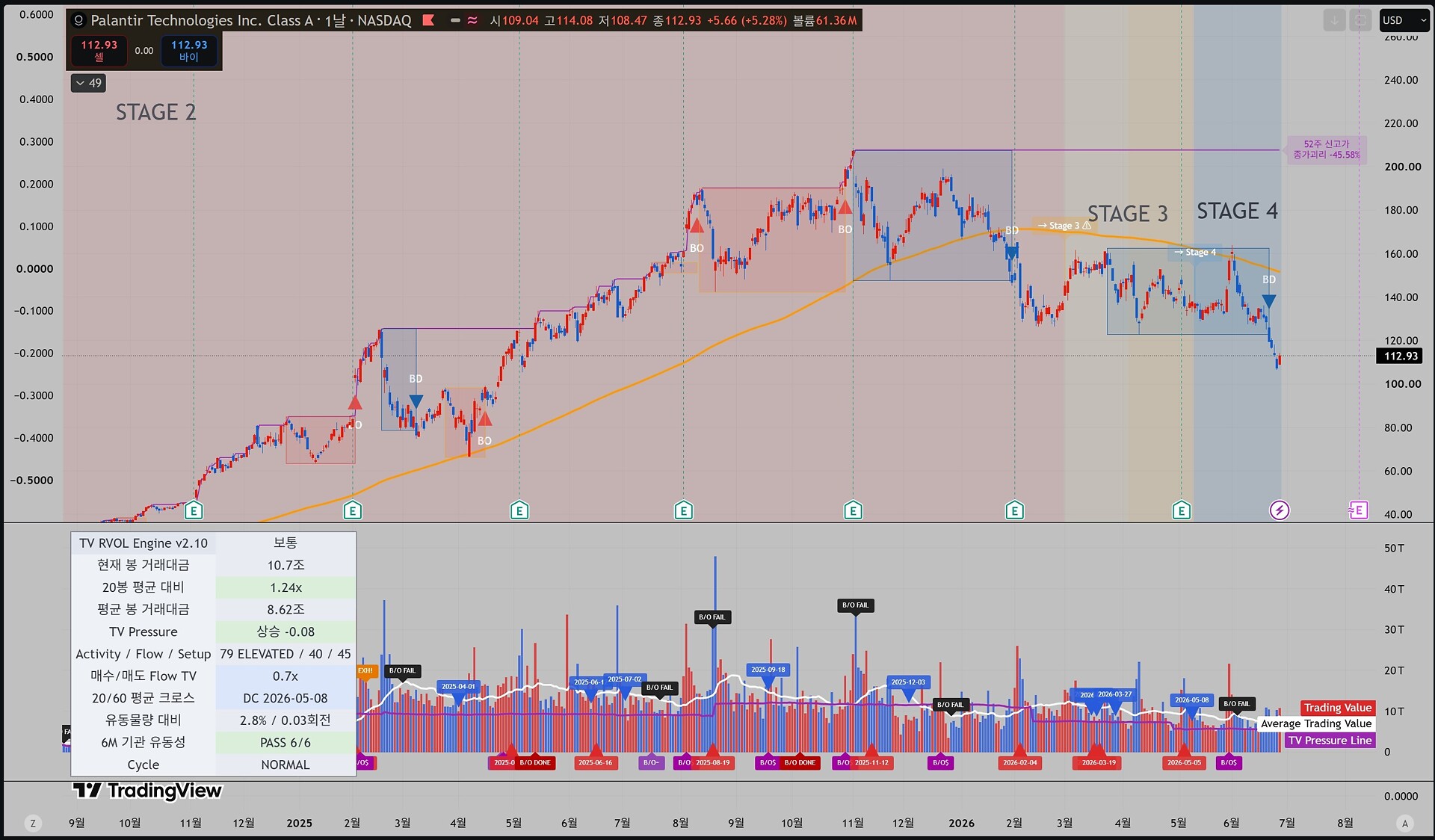Click the DC 2026-05-08 cross value
Screen dimensions: 1435x840
coord(286,698)
